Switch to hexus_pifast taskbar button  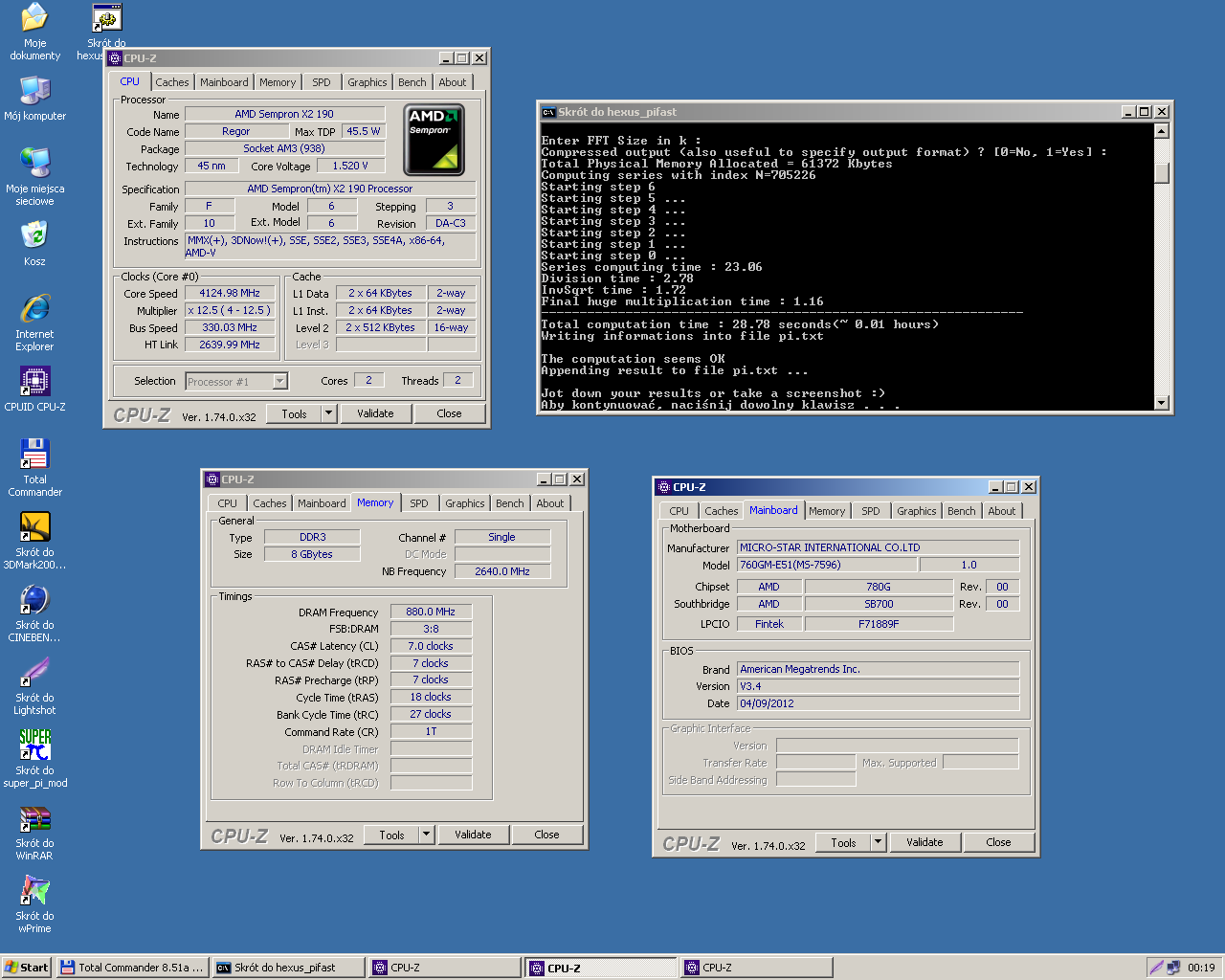[288, 968]
